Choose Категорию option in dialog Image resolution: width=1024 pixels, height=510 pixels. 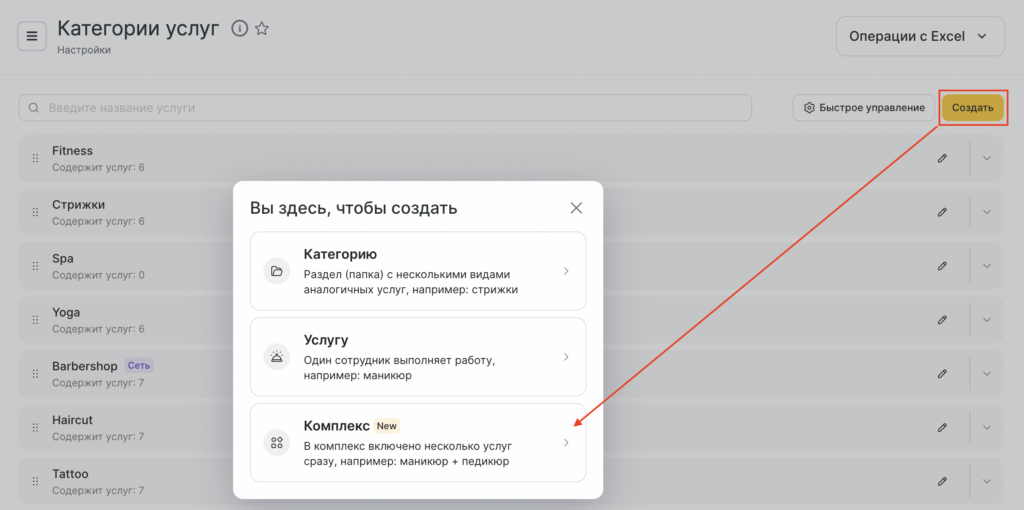pos(418,271)
